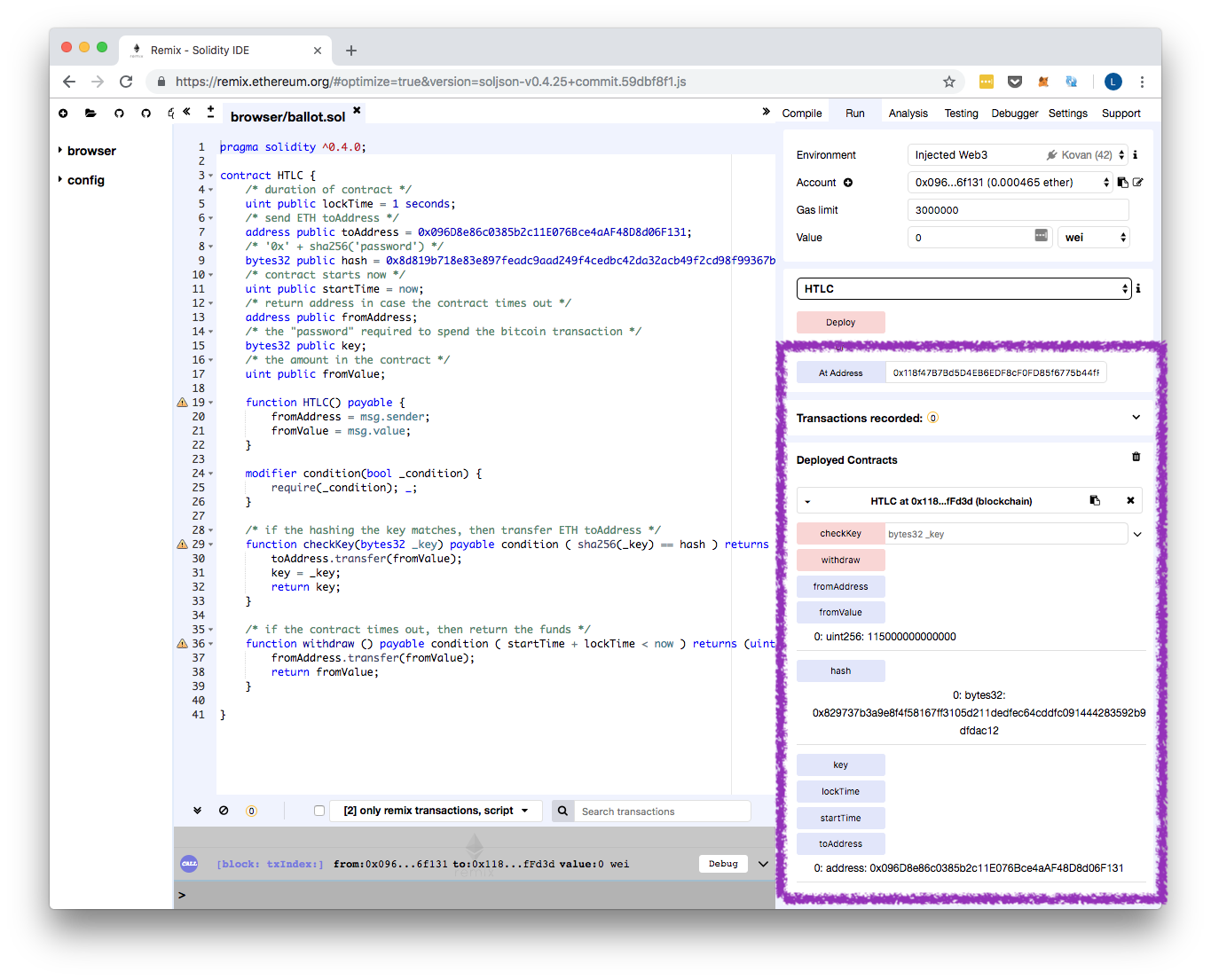The image size is (1211, 980).
Task: Click the At Address button
Action: 841,372
